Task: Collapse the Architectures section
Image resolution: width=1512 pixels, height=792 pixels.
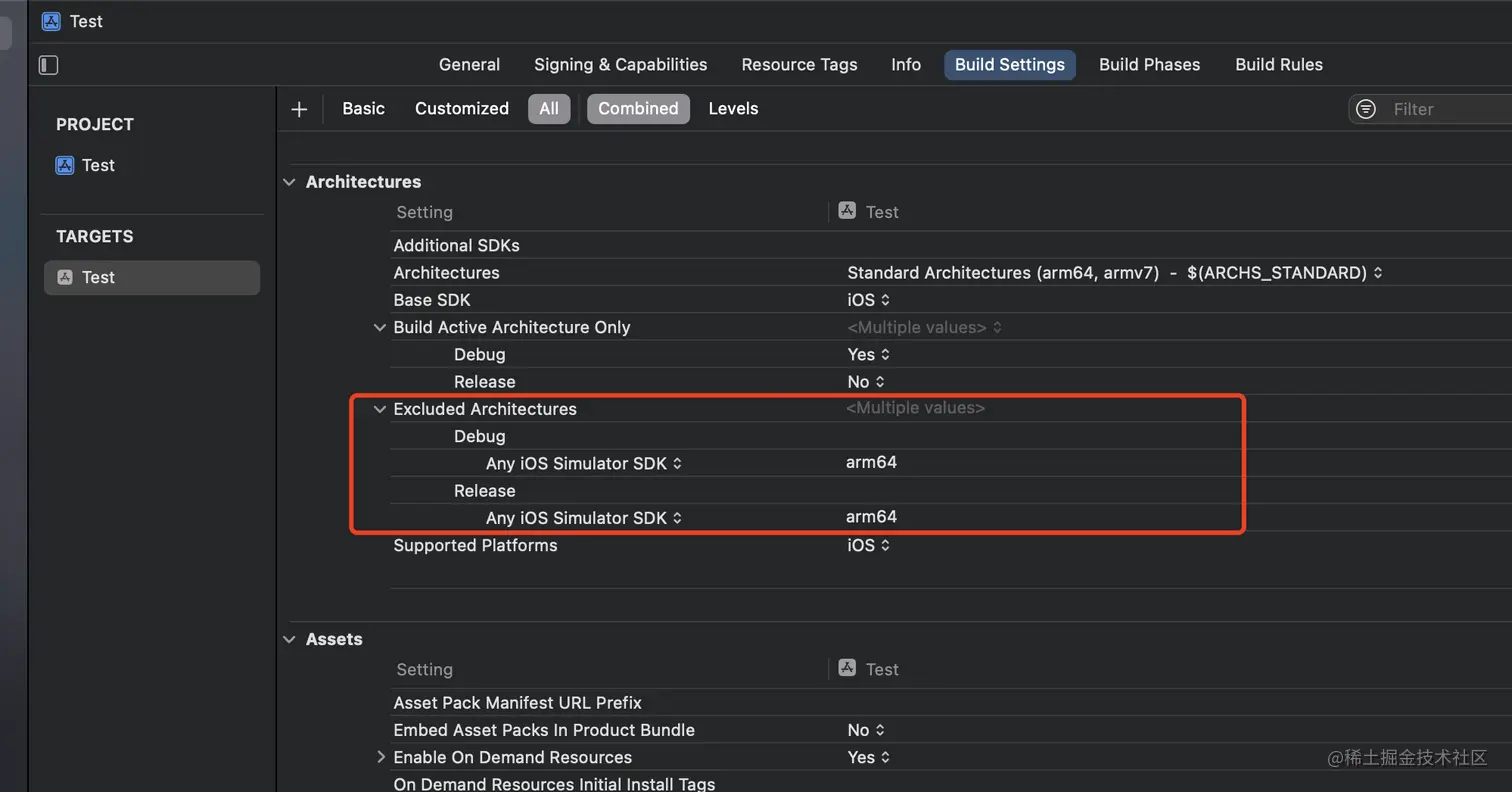Action: (290, 182)
